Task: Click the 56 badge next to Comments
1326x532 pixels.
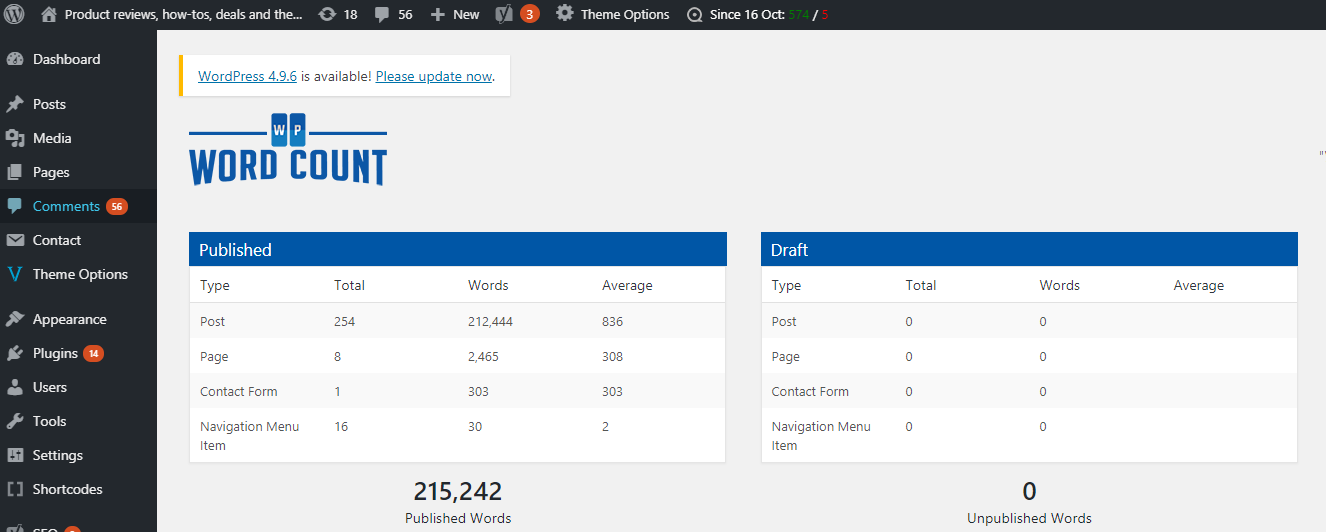Action: [117, 206]
